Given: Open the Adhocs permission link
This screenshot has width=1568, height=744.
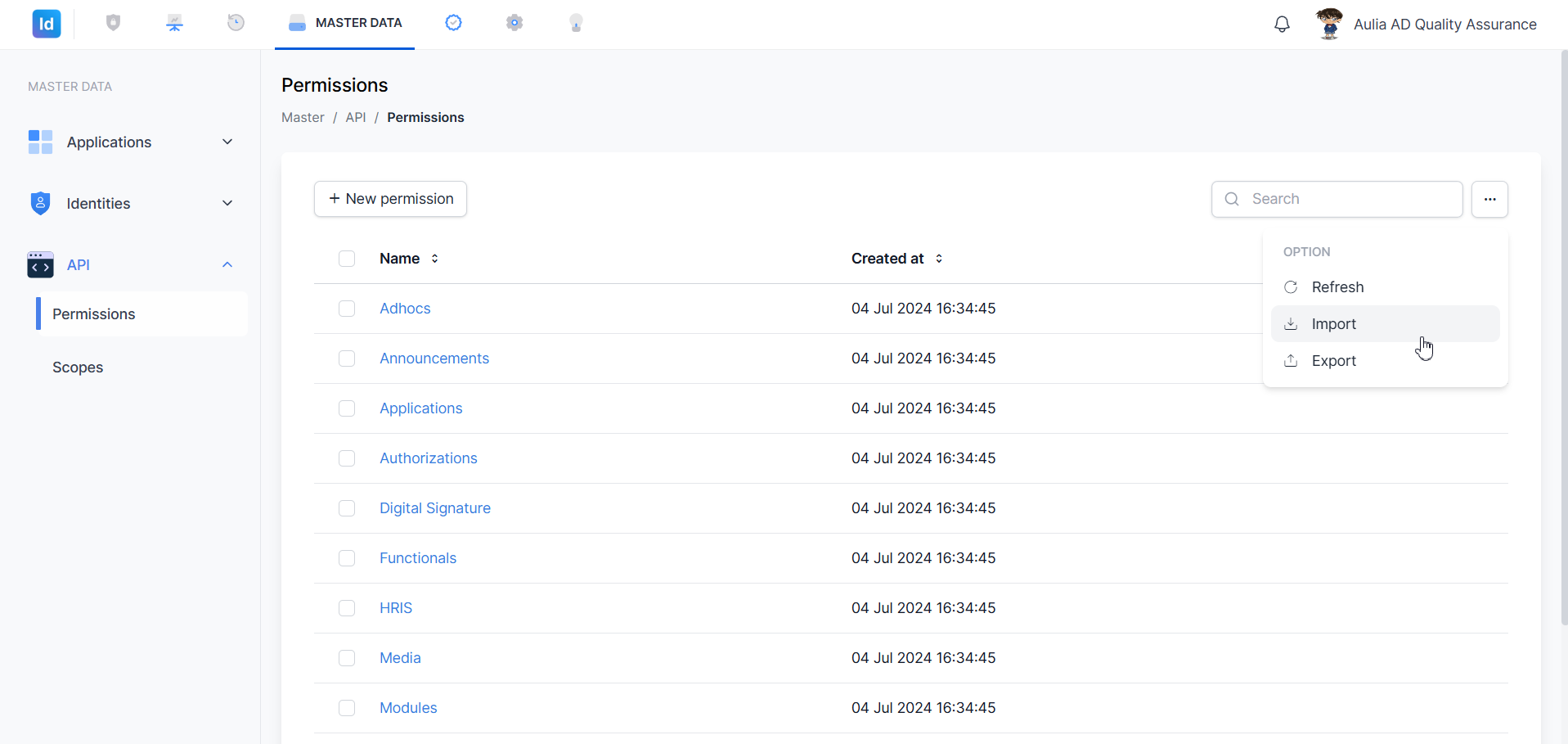Looking at the screenshot, I should coord(405,309).
